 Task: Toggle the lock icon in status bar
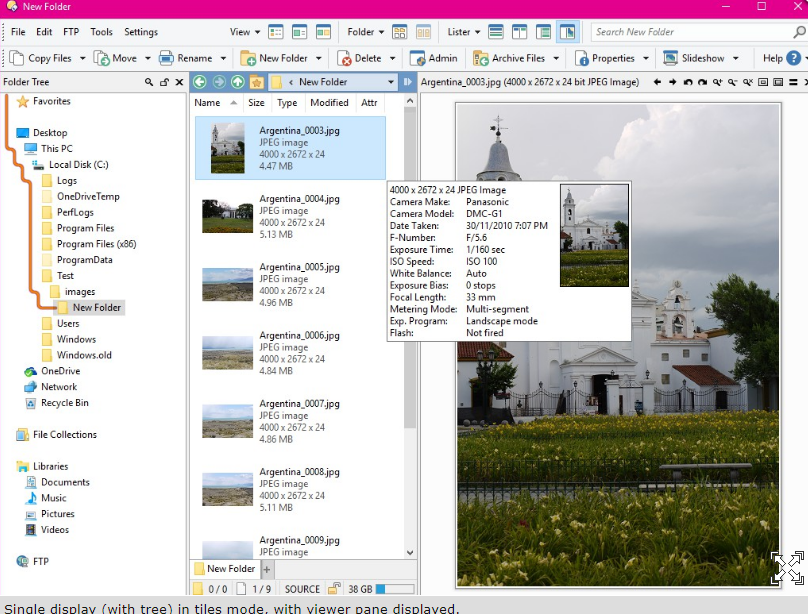point(334,589)
